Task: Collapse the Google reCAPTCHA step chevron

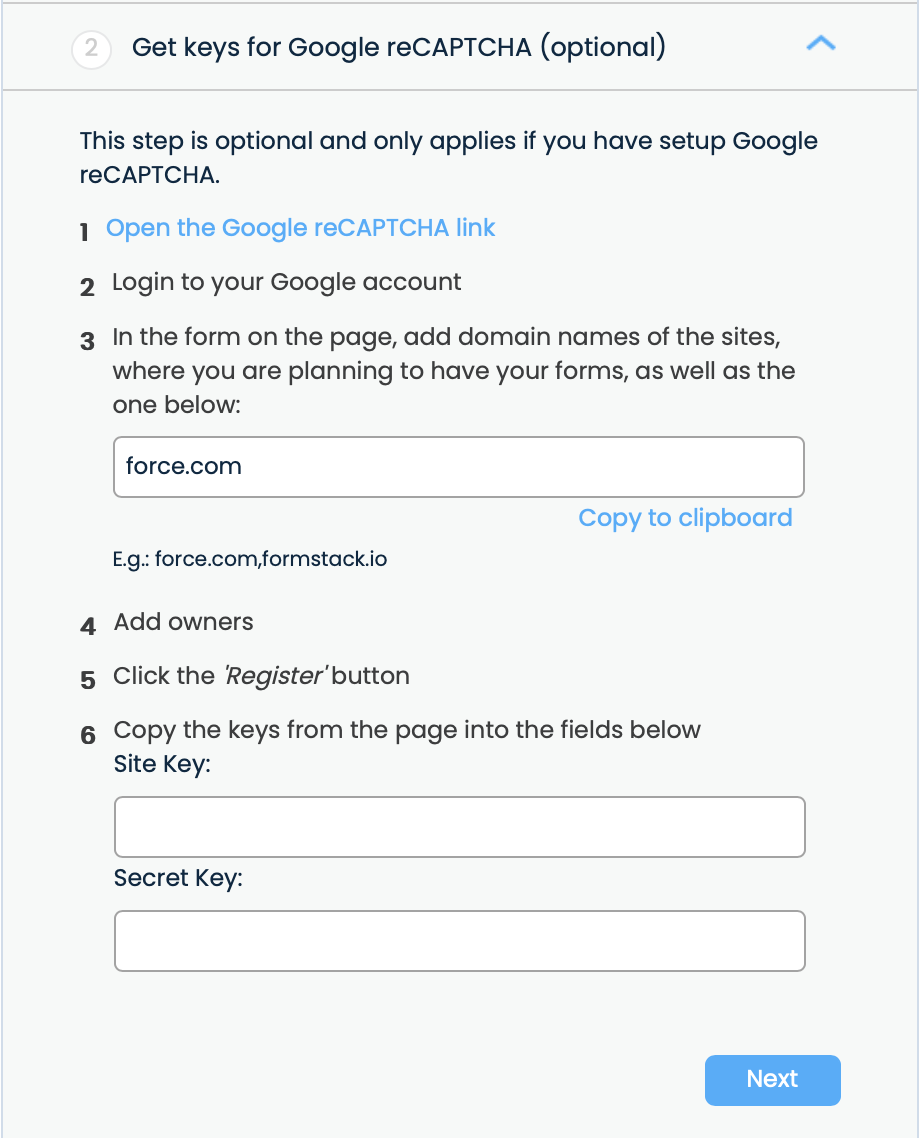Action: pos(820,44)
